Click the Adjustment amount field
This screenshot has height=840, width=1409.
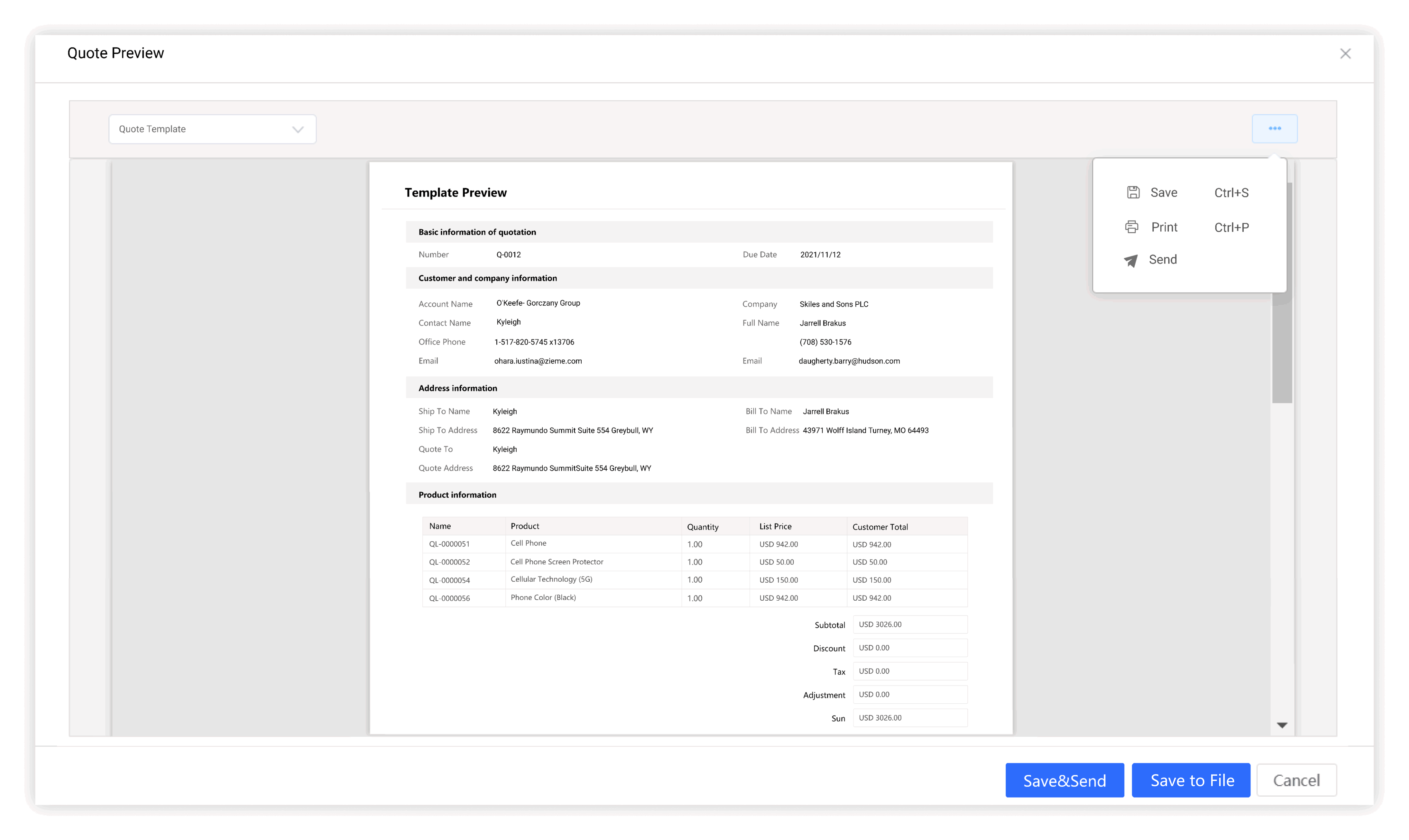(x=910, y=694)
